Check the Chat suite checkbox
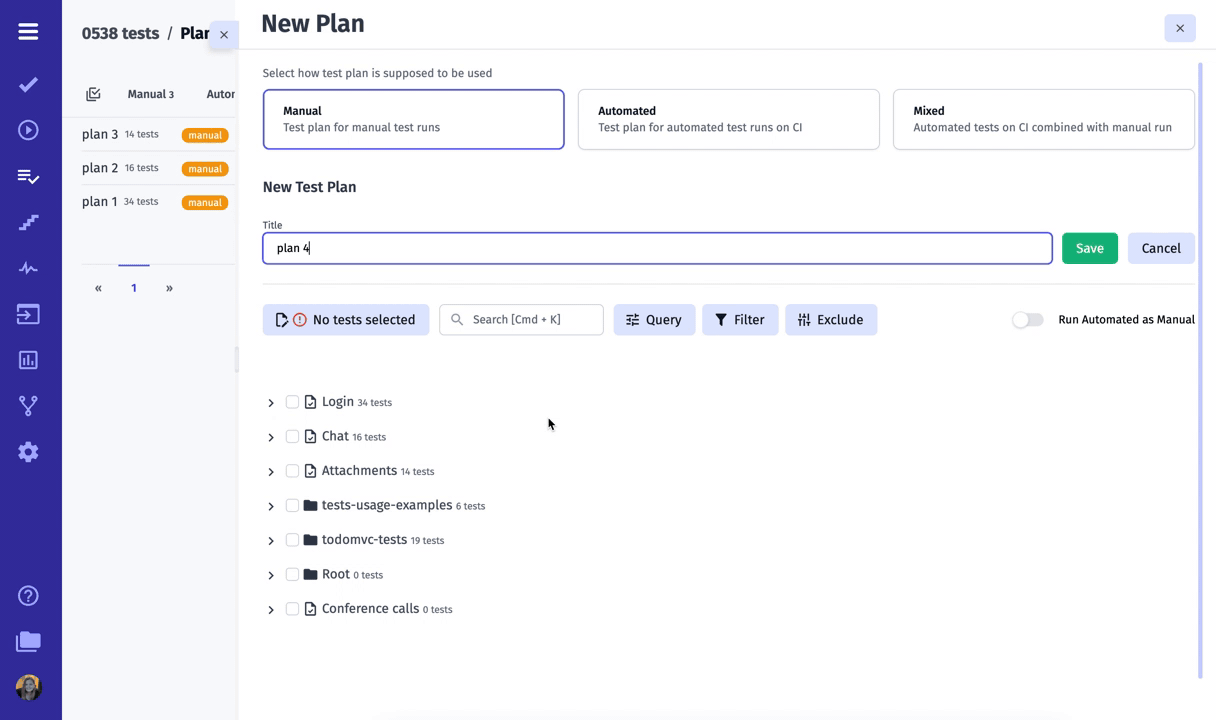 pos(292,436)
